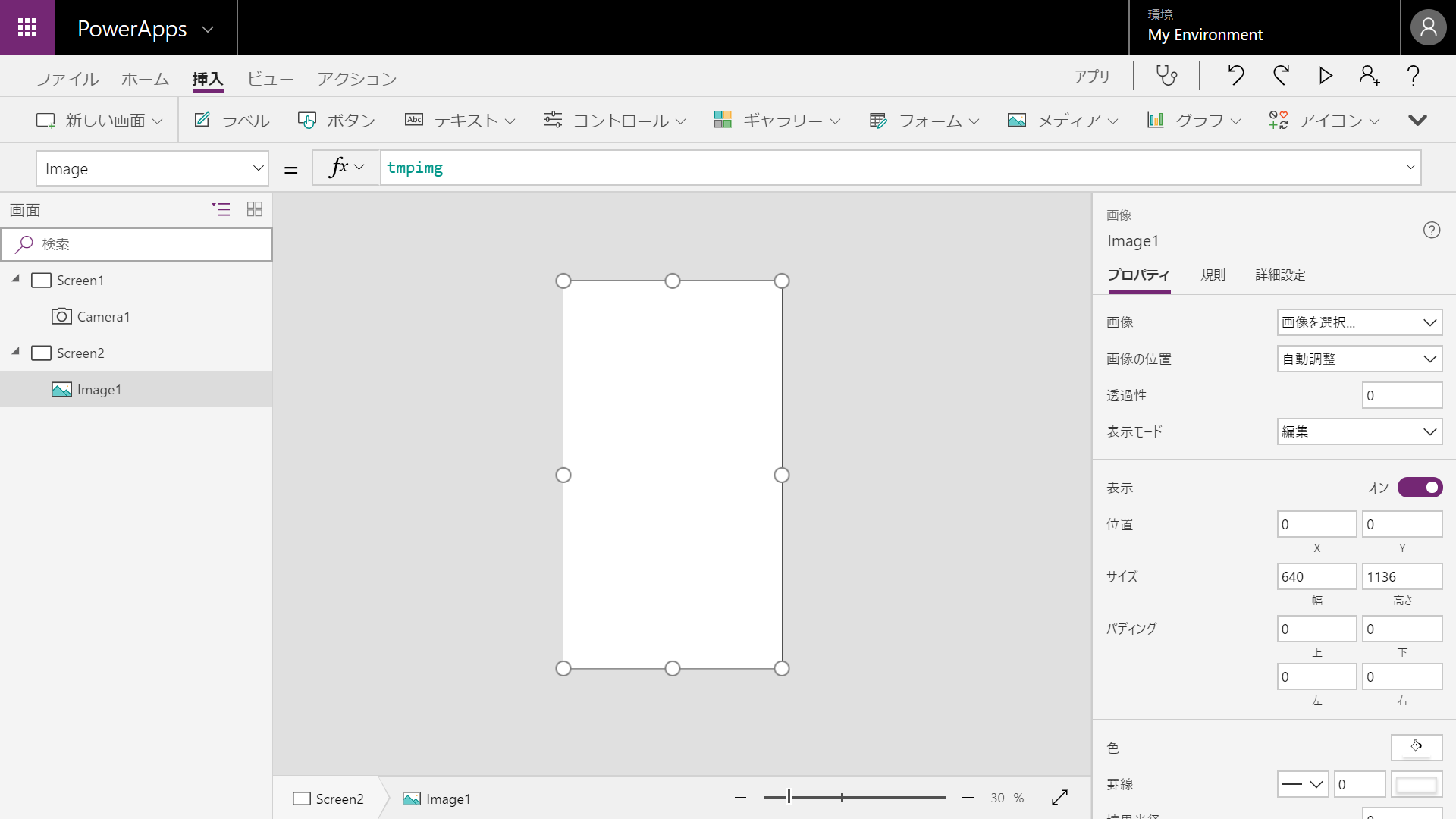Insert a ラベル label control

pos(232,121)
